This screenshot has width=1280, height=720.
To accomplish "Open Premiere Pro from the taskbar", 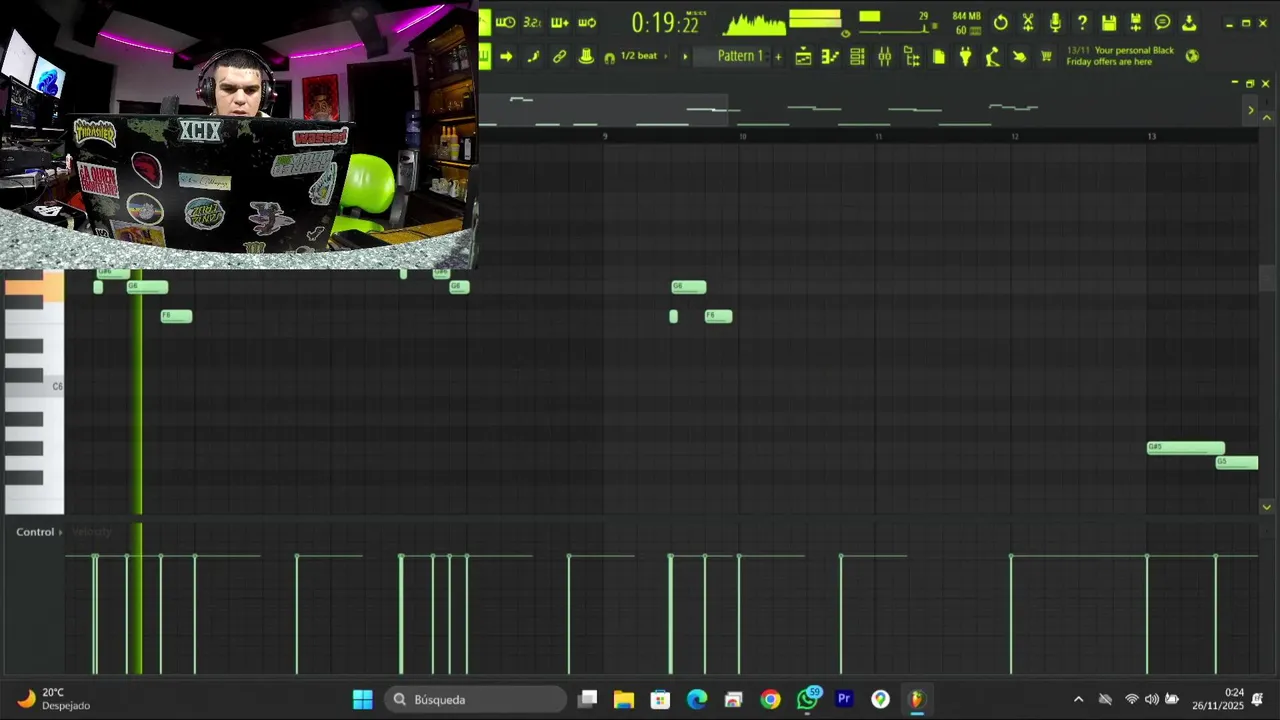I will (x=844, y=699).
